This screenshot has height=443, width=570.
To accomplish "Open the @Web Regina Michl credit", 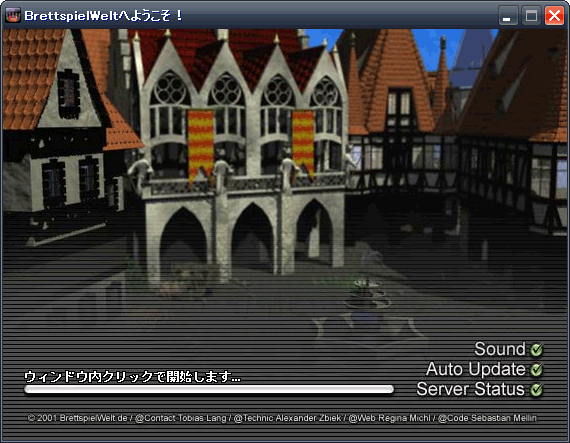I will point(389,418).
